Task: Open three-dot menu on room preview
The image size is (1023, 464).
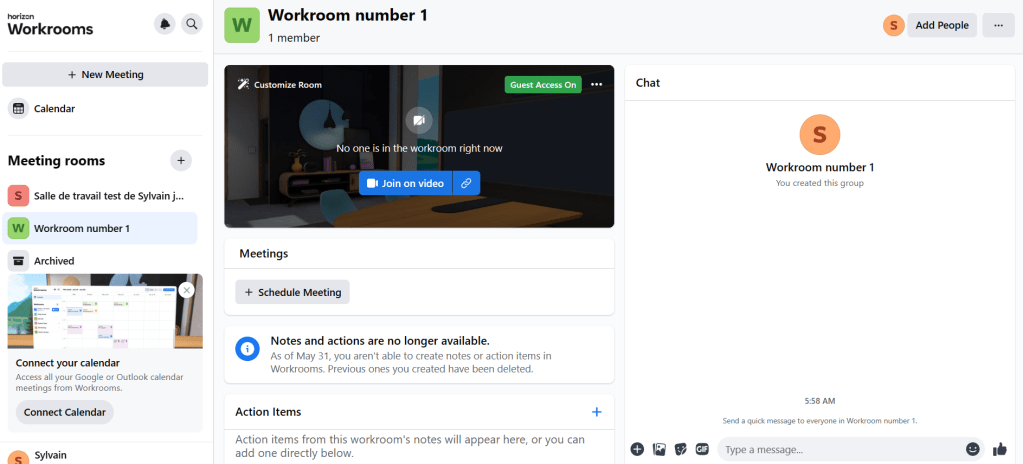Action: click(597, 85)
